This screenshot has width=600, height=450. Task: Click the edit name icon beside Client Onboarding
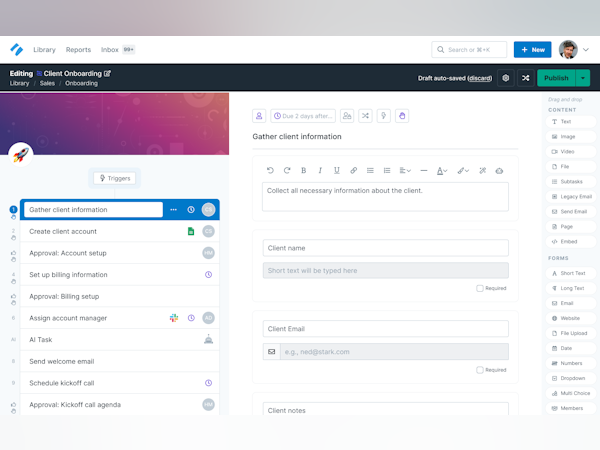(107, 73)
